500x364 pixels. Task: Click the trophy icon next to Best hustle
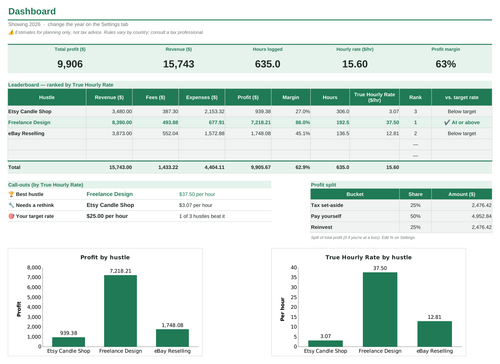pos(11,194)
